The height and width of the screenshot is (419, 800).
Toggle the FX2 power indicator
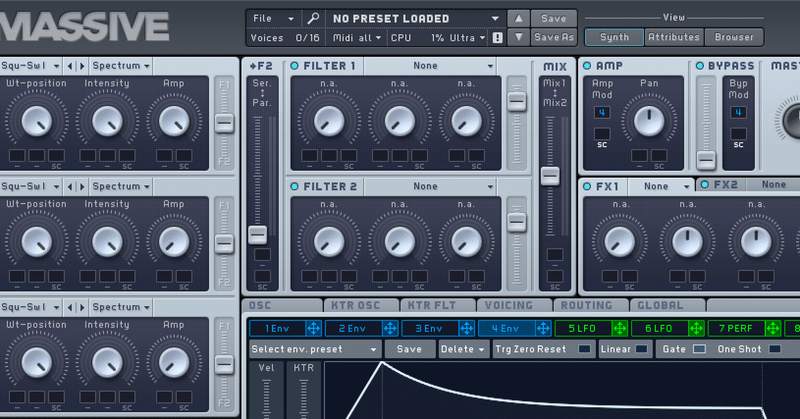(x=705, y=185)
